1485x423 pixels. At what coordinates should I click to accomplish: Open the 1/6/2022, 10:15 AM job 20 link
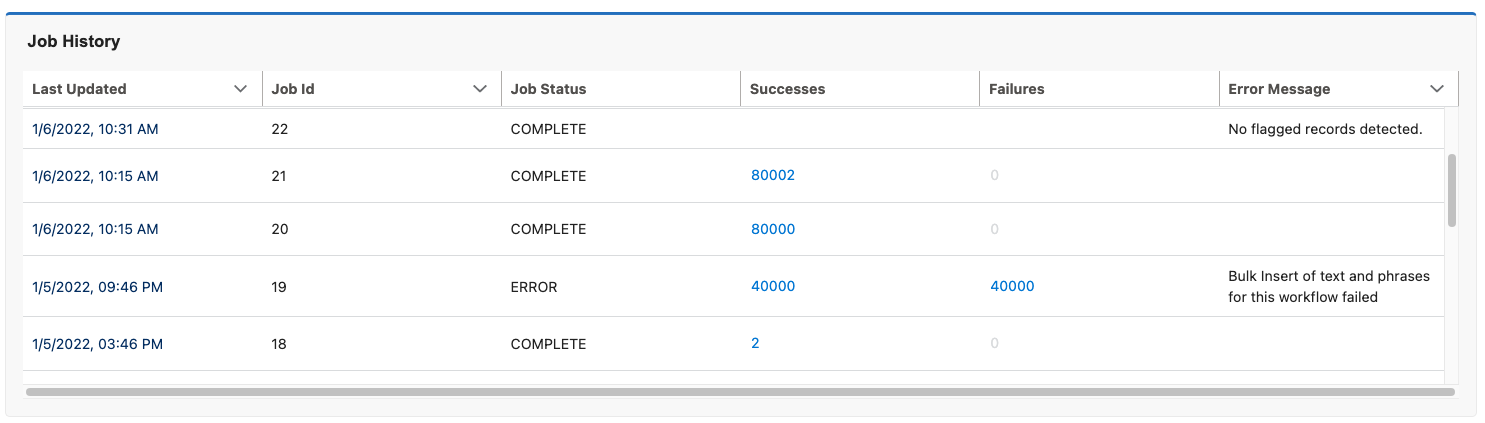tap(95, 229)
